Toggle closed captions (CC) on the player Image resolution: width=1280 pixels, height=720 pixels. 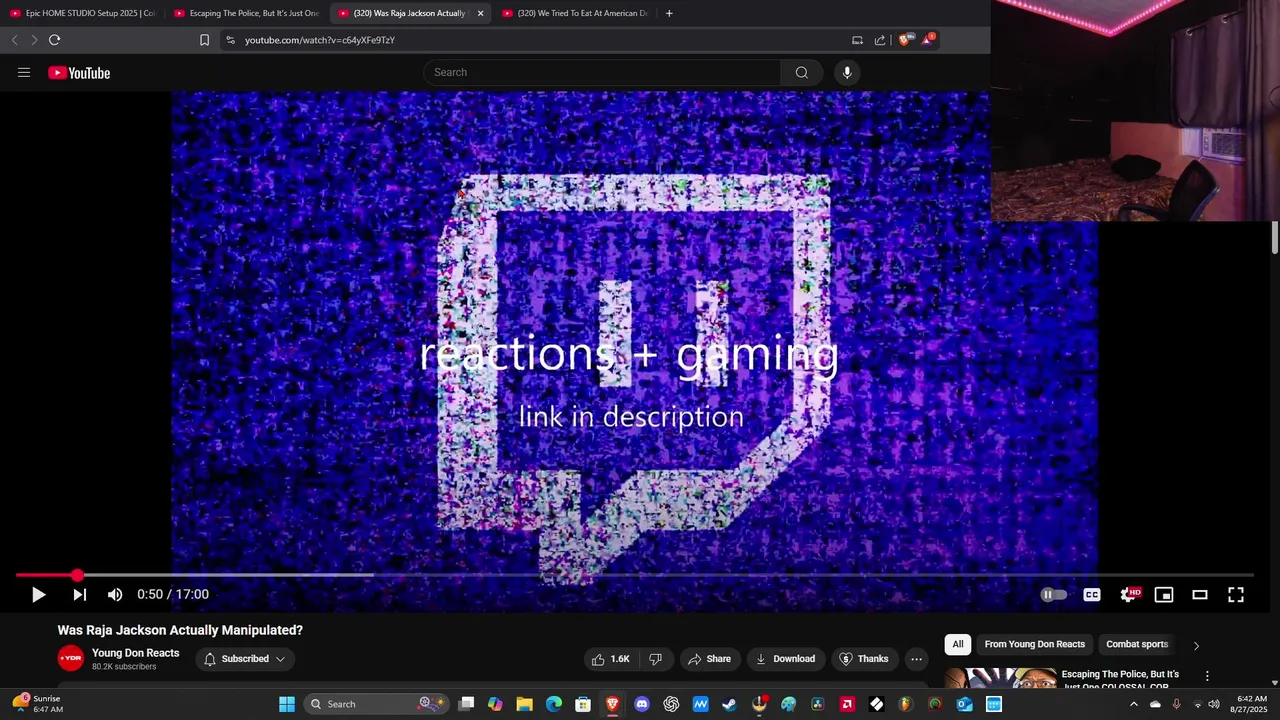point(1092,594)
